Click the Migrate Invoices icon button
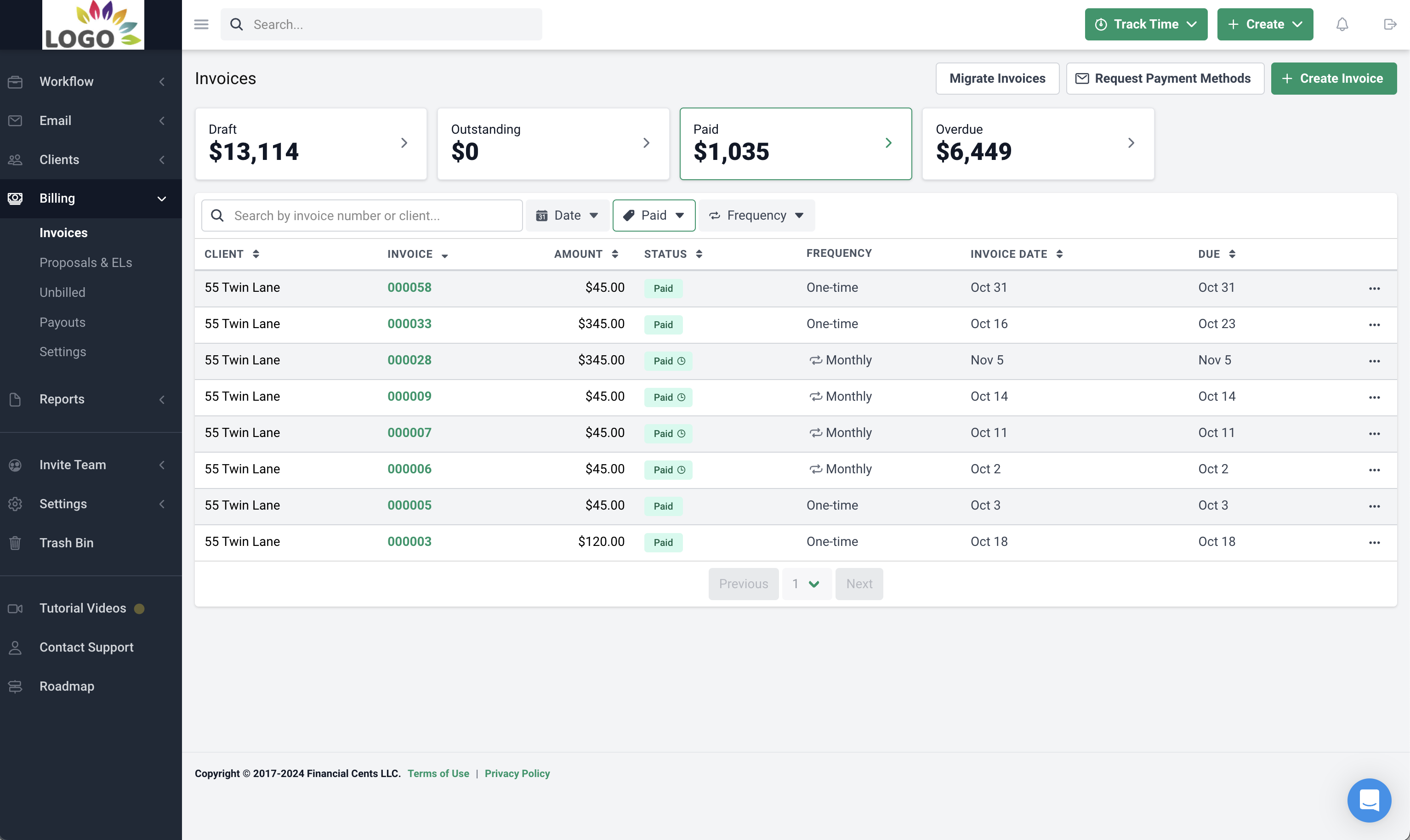The height and width of the screenshot is (840, 1410). point(997,78)
